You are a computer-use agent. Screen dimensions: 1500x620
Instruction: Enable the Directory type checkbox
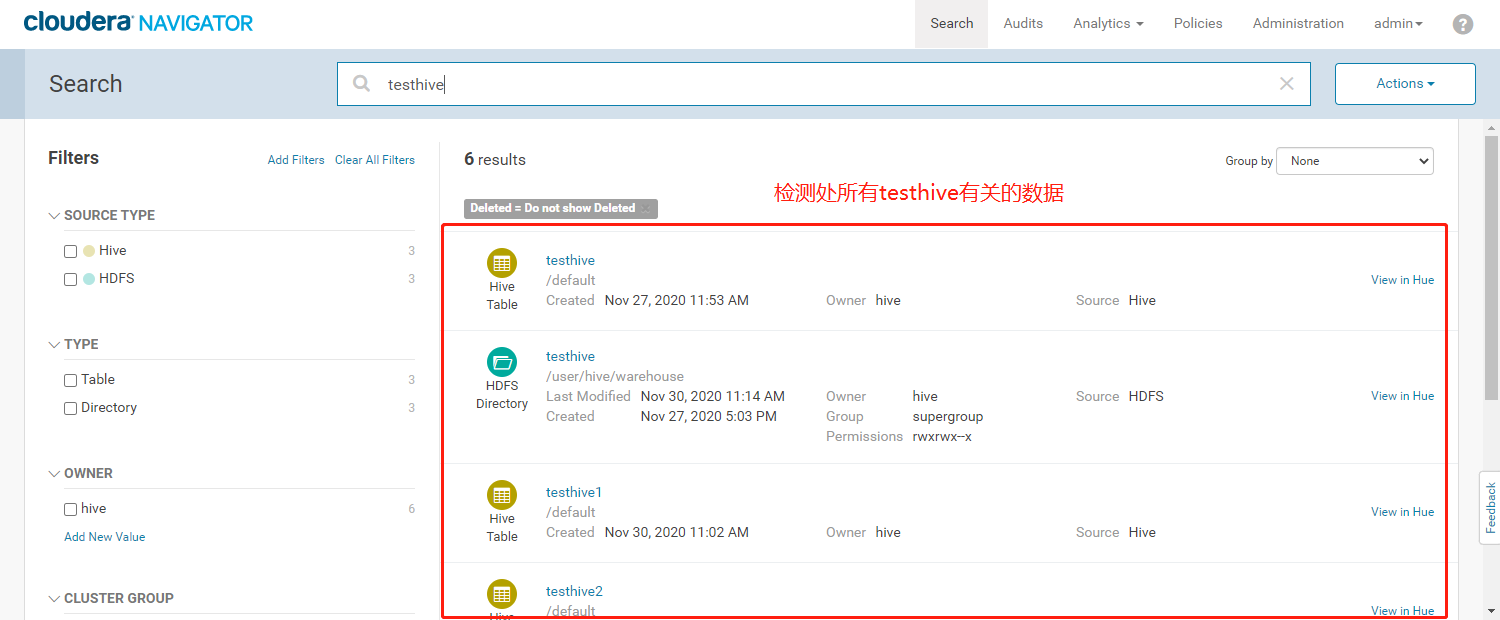(70, 408)
